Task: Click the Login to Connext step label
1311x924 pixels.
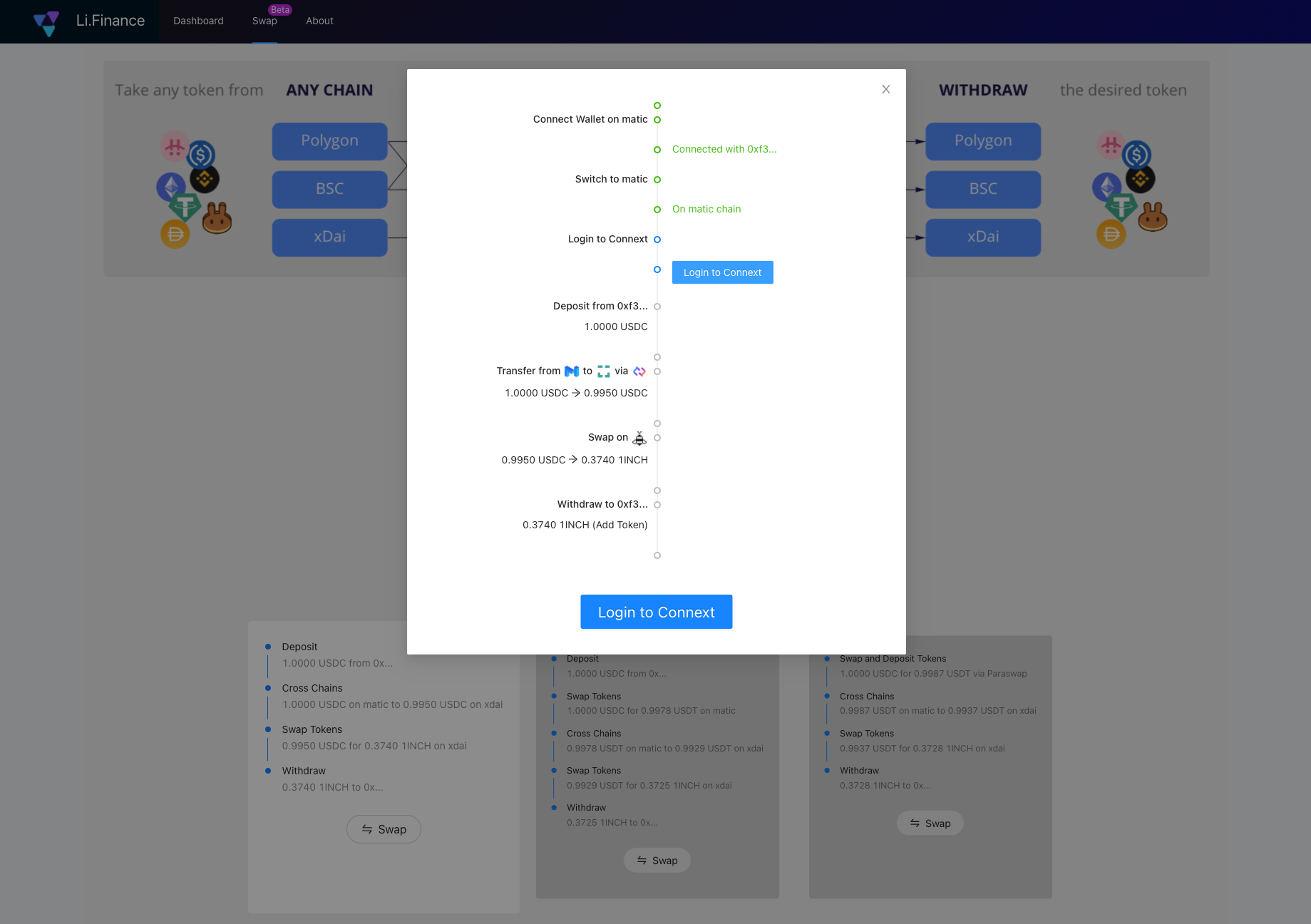Action: coord(608,239)
